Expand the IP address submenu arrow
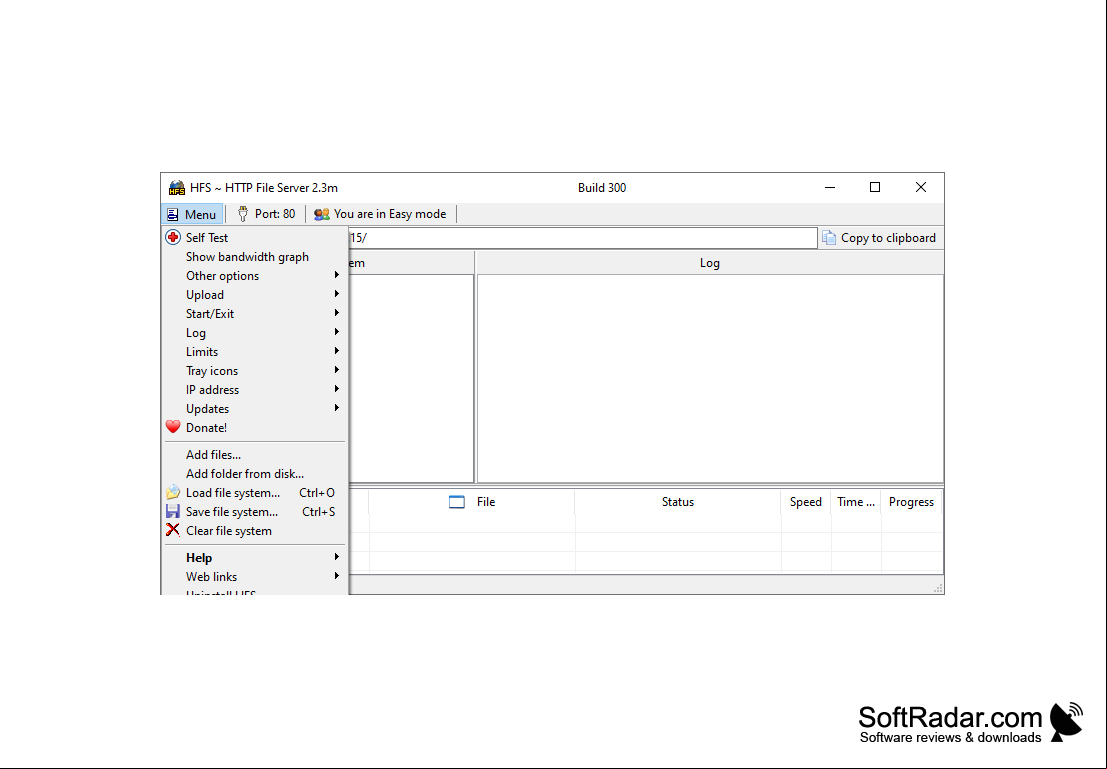This screenshot has width=1107, height=769. [x=337, y=388]
